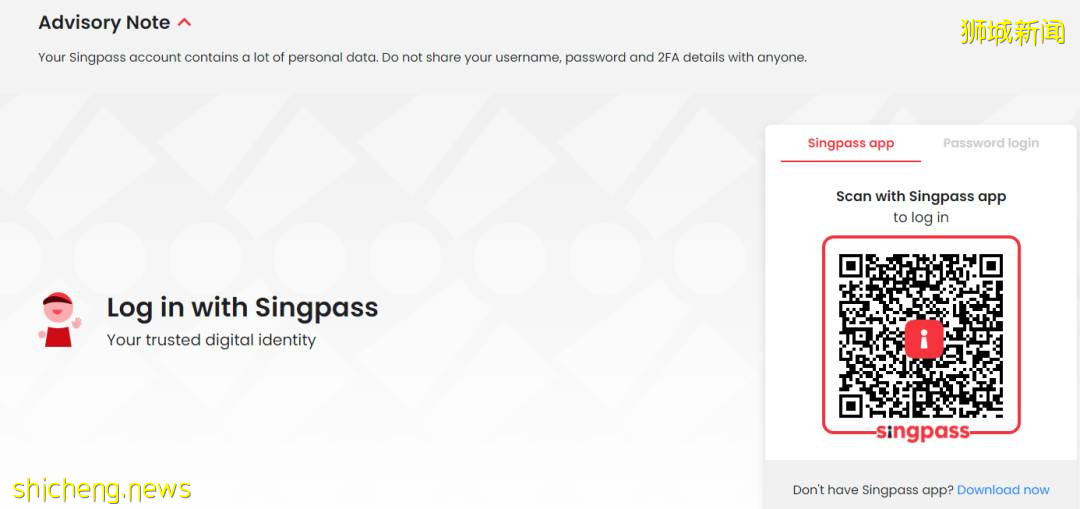Click the 'Your trusted digital identity' tagline
This screenshot has width=1080, height=509.
point(211,340)
